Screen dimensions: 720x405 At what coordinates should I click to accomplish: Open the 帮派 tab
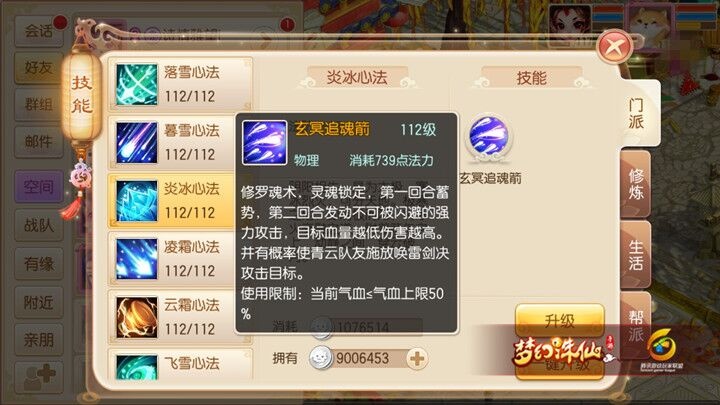point(636,324)
